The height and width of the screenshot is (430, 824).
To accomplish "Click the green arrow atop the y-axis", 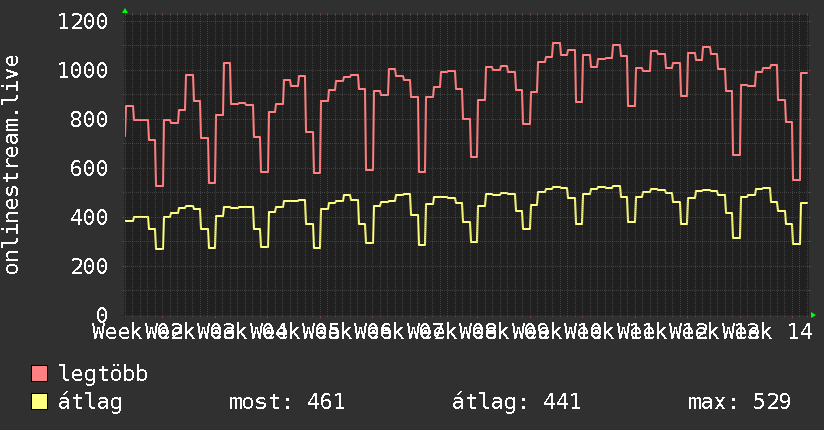I will tap(125, 11).
